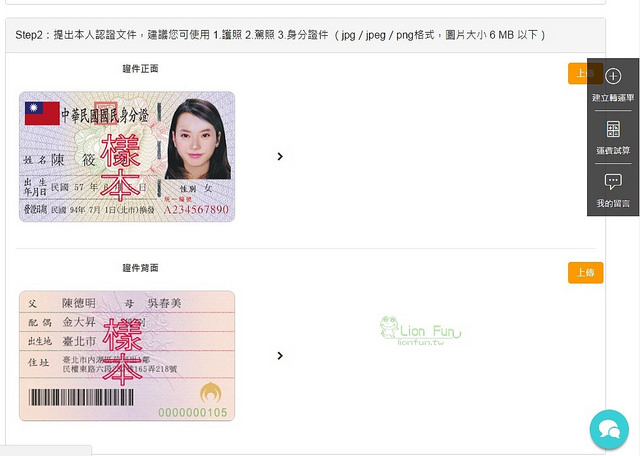Click 上傳 button for 證件正面
This screenshot has height=456, width=640.
coord(585,73)
